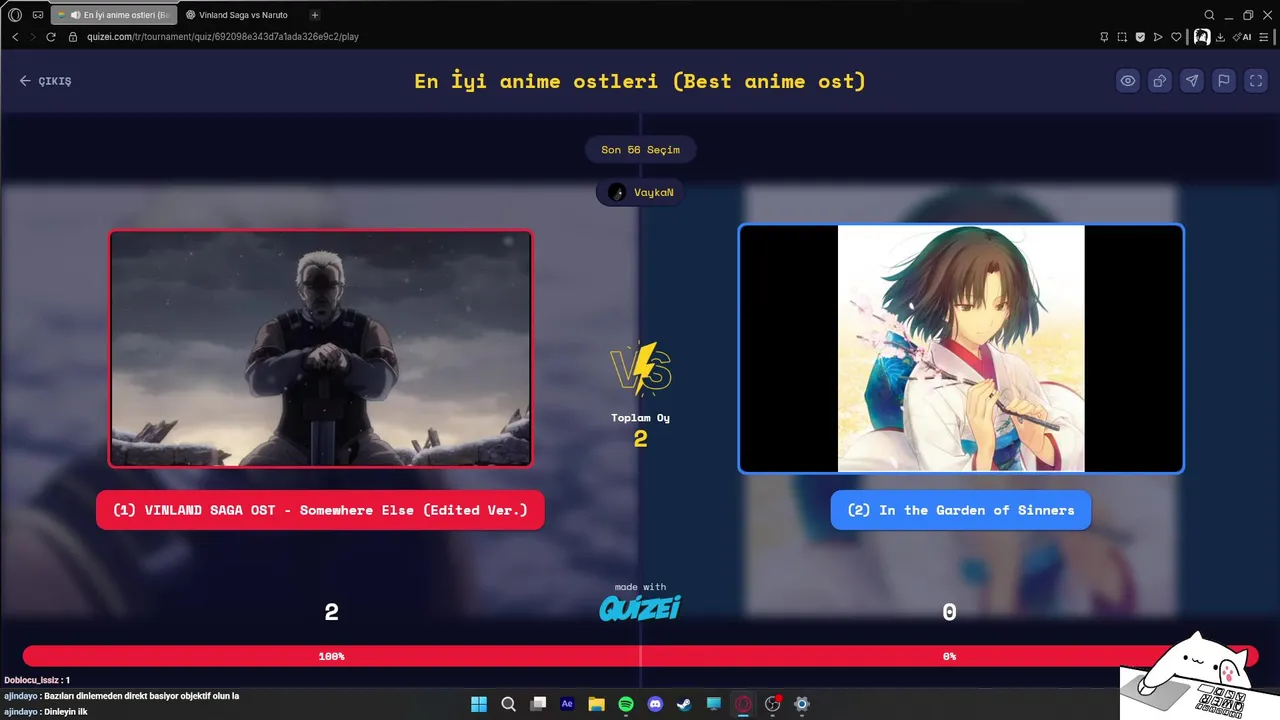Open the ad blocker shield icon
Viewport: 1280px width, 720px height.
1140,37
